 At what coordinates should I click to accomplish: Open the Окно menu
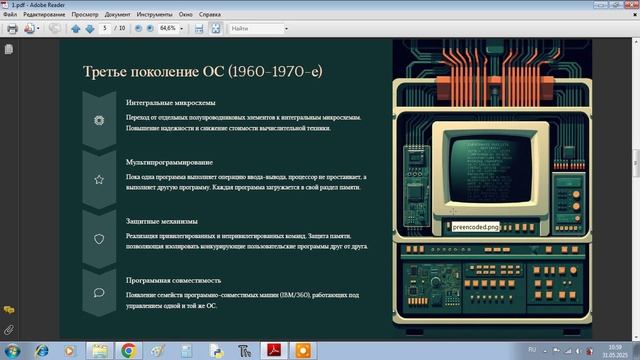(185, 14)
